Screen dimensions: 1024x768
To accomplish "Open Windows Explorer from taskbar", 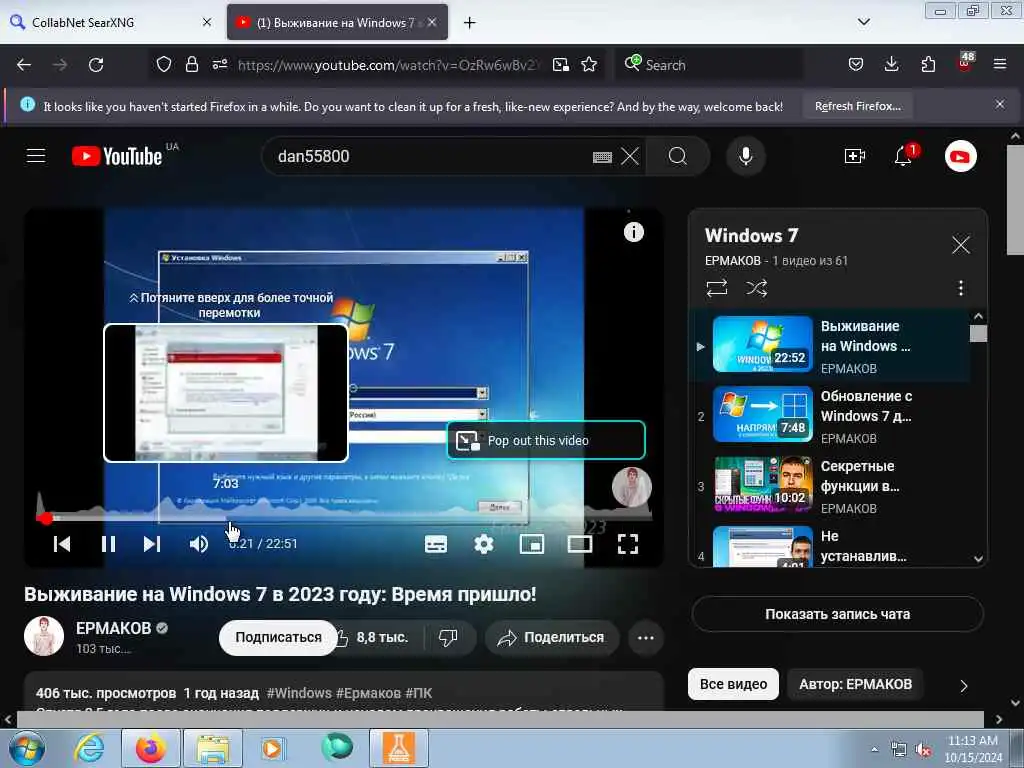I will pyautogui.click(x=213, y=748).
